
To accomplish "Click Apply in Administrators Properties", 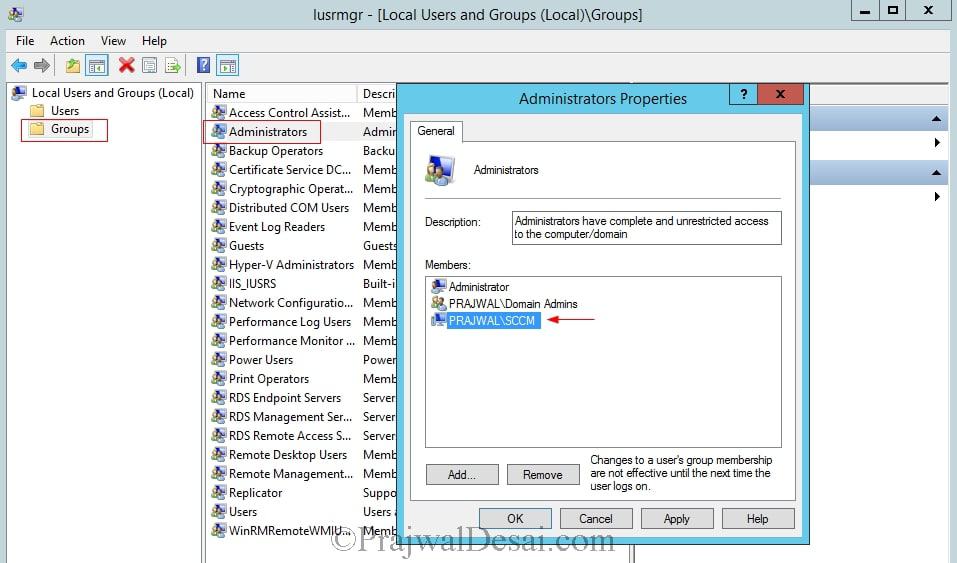I will [x=677, y=518].
